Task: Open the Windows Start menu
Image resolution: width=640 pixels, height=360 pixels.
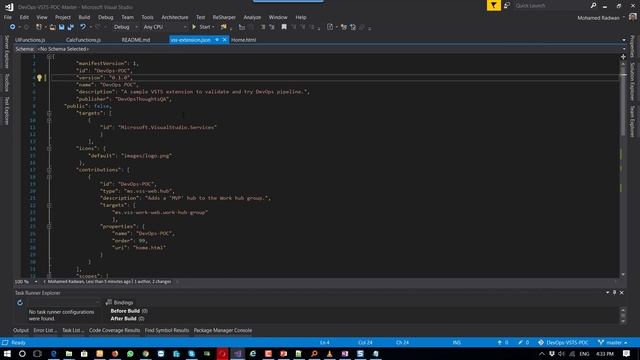Action: pyautogui.click(x=7, y=353)
